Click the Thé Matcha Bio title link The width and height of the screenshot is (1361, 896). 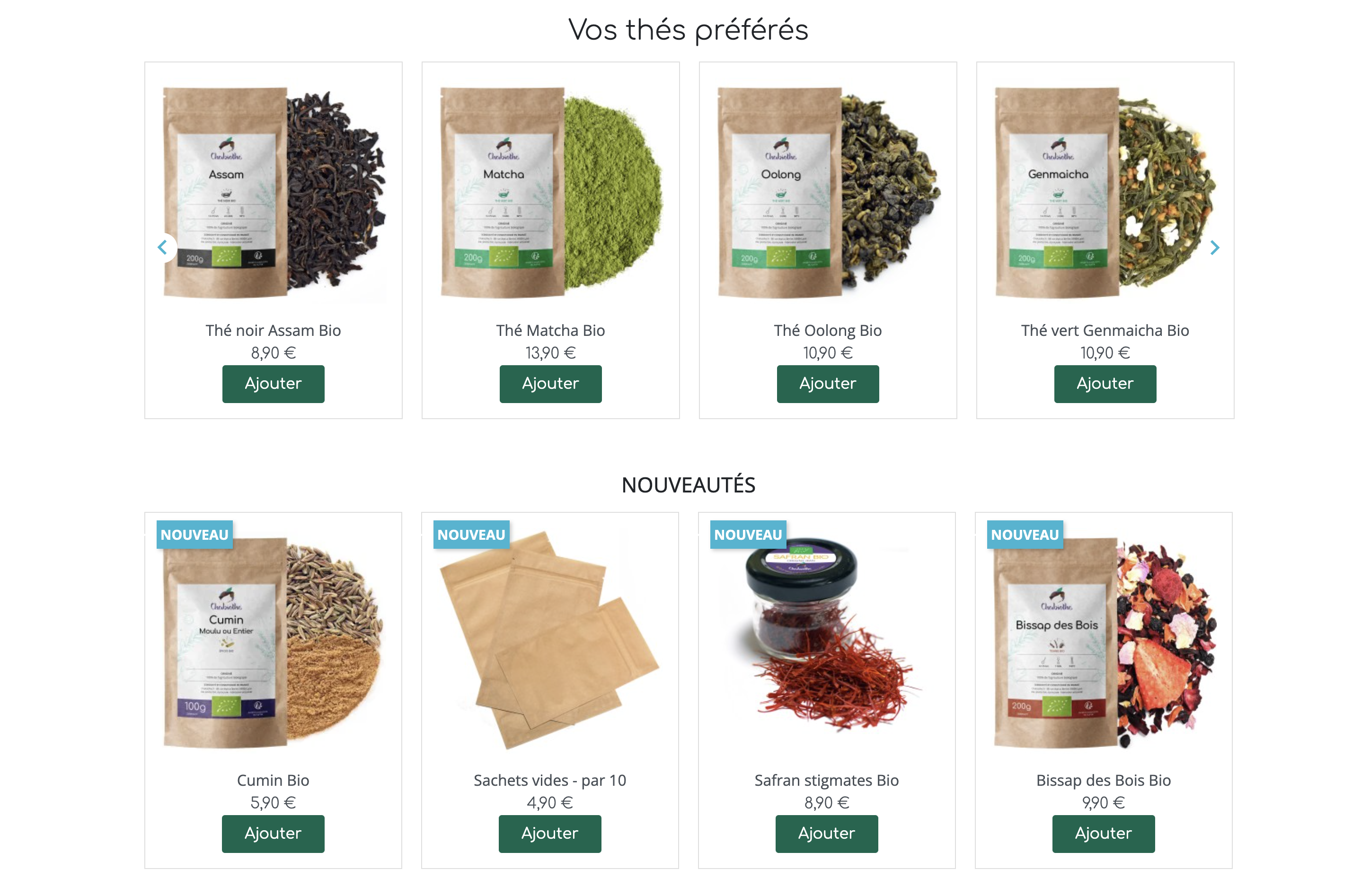click(551, 331)
